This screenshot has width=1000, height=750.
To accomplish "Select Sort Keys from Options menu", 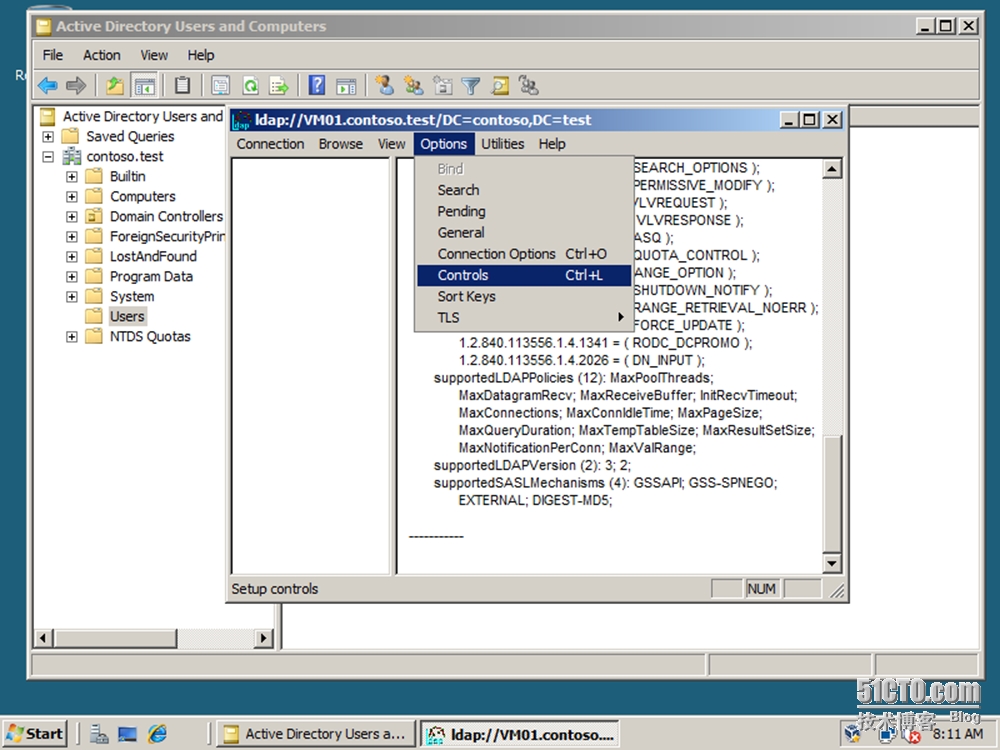I will click(524, 297).
